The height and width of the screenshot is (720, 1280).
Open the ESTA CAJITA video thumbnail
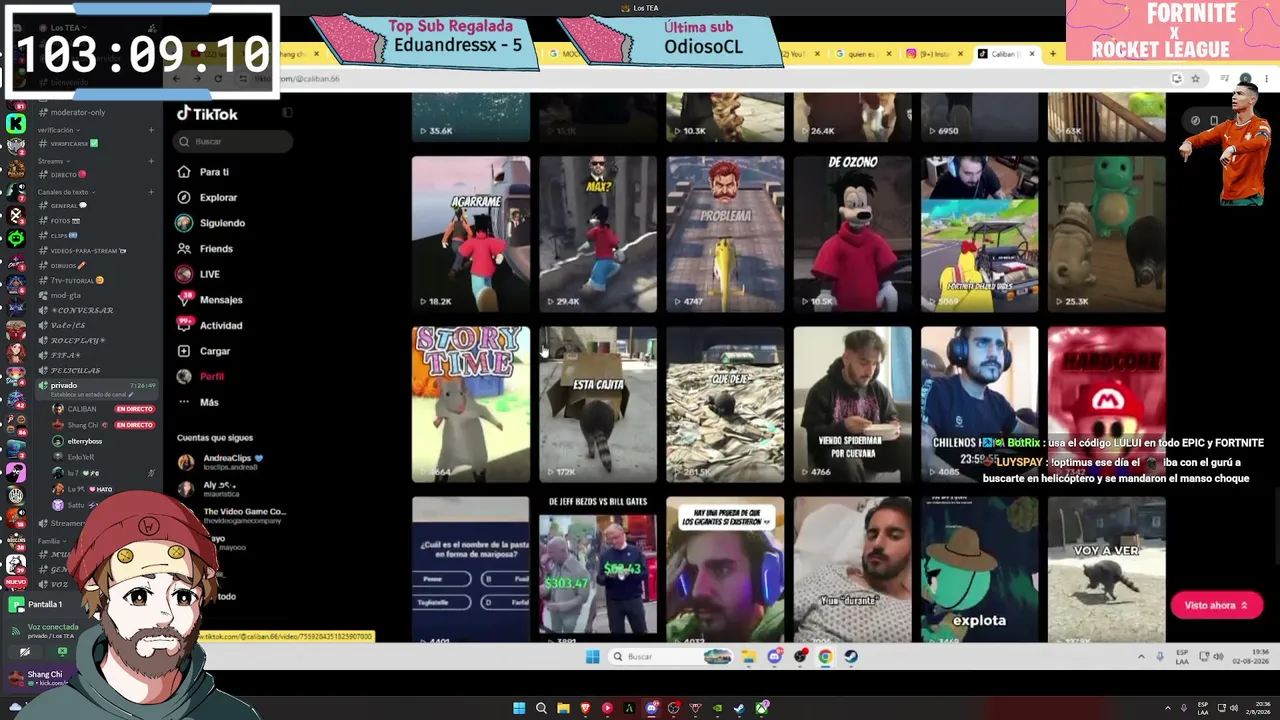(x=598, y=404)
